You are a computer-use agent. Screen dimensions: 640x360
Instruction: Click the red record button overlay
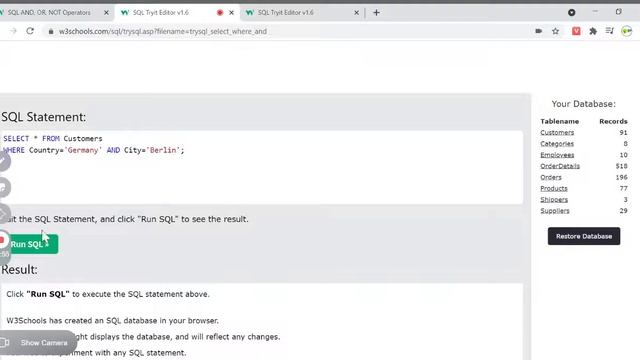click(x=2, y=240)
